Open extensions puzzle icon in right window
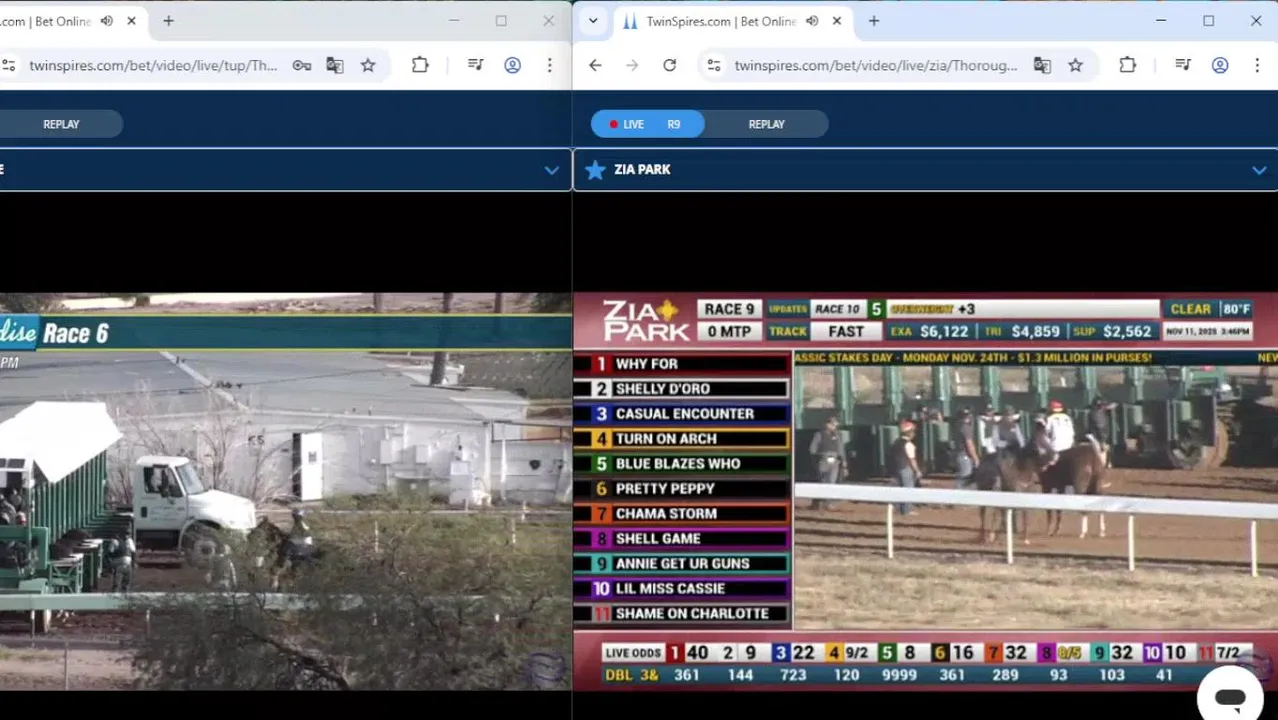 (x=1127, y=66)
